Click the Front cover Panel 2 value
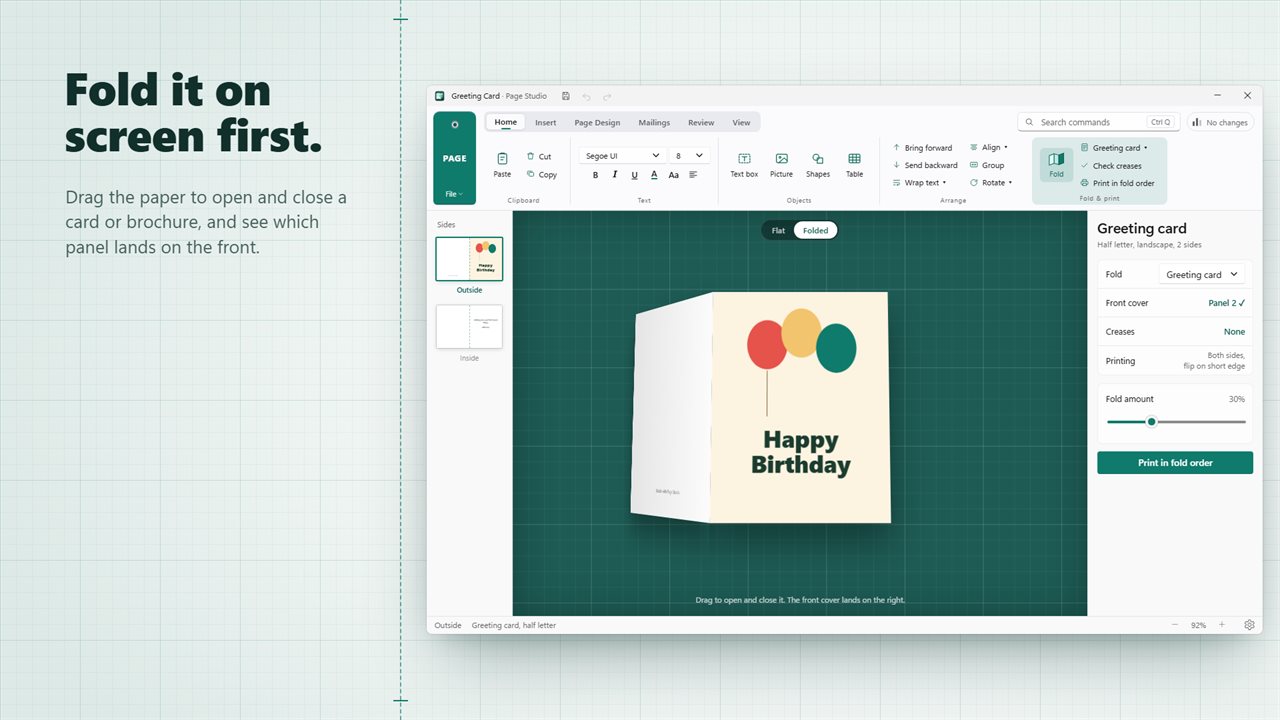 (x=1227, y=303)
